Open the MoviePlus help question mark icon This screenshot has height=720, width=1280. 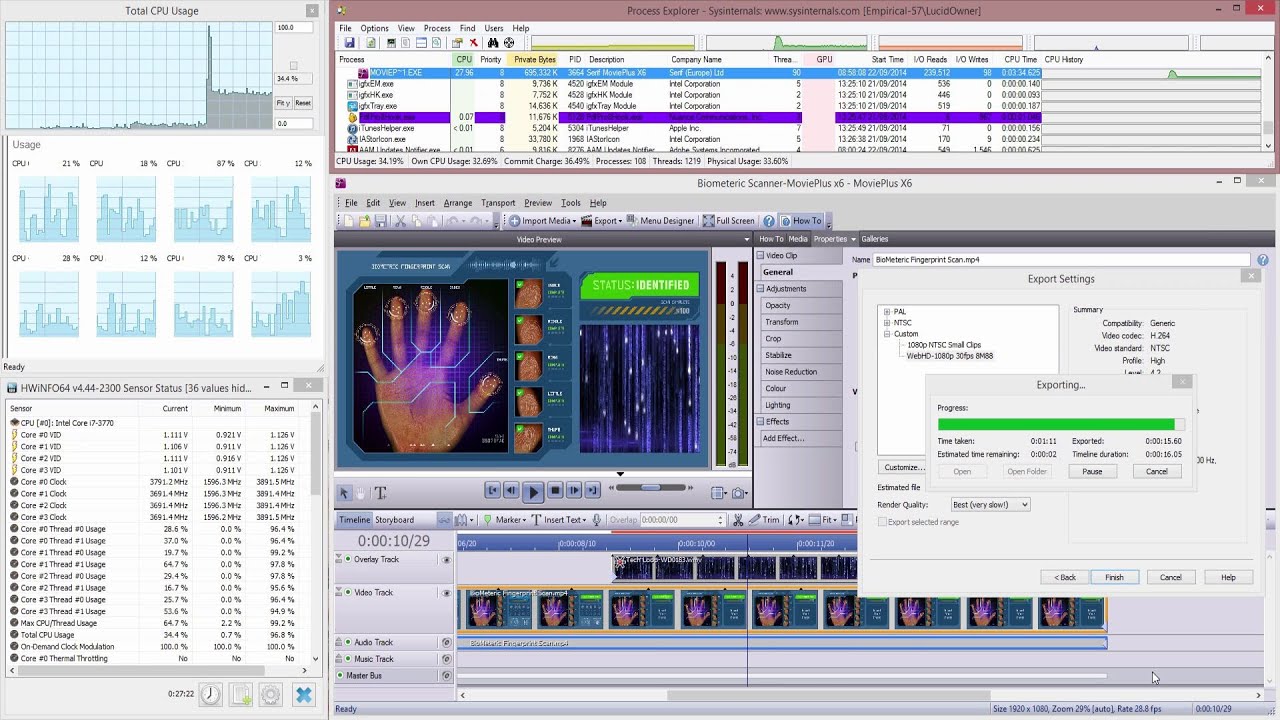769,221
